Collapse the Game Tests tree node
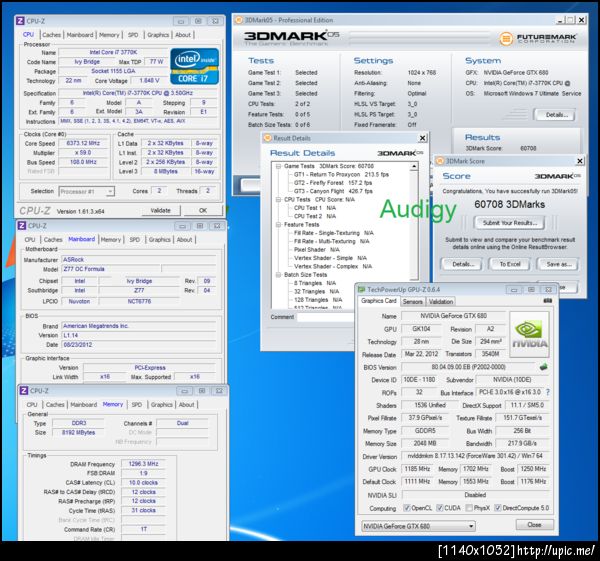 [x=278, y=166]
